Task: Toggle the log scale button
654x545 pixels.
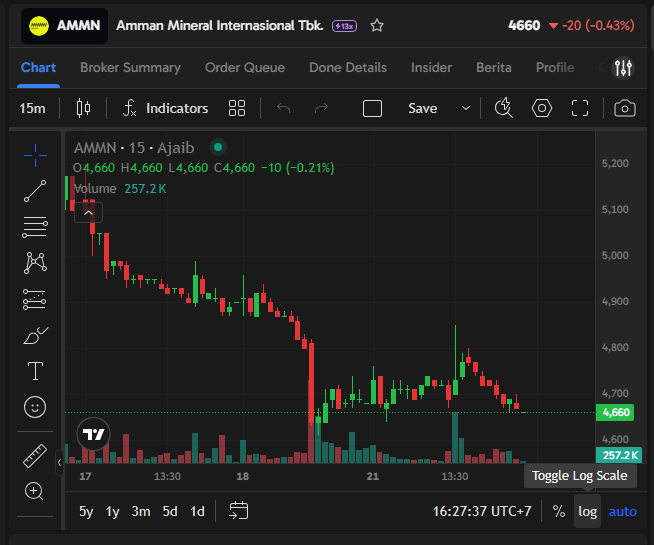Action: tap(587, 511)
